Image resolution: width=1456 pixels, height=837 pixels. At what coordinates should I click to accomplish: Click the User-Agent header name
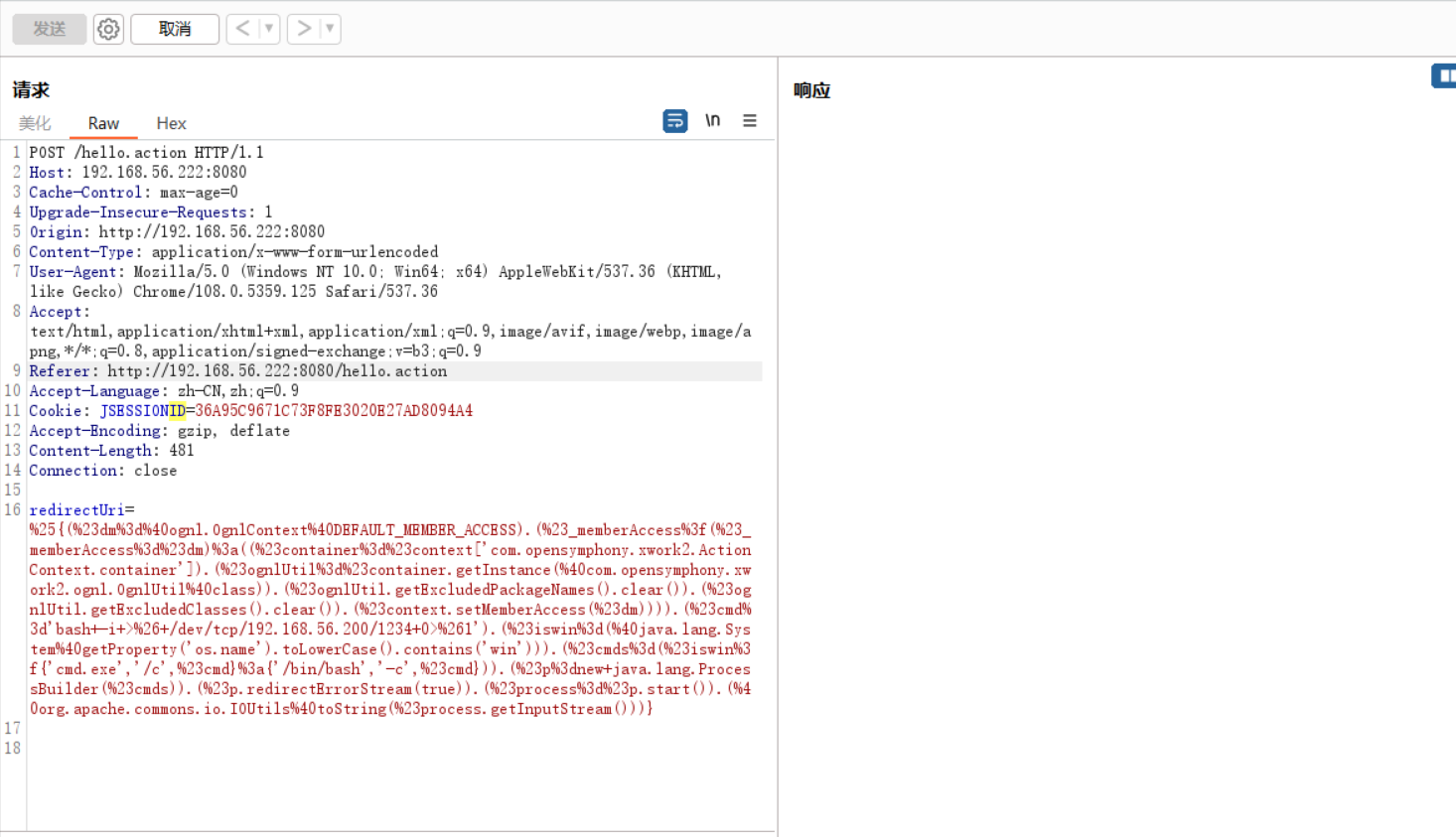click(74, 271)
